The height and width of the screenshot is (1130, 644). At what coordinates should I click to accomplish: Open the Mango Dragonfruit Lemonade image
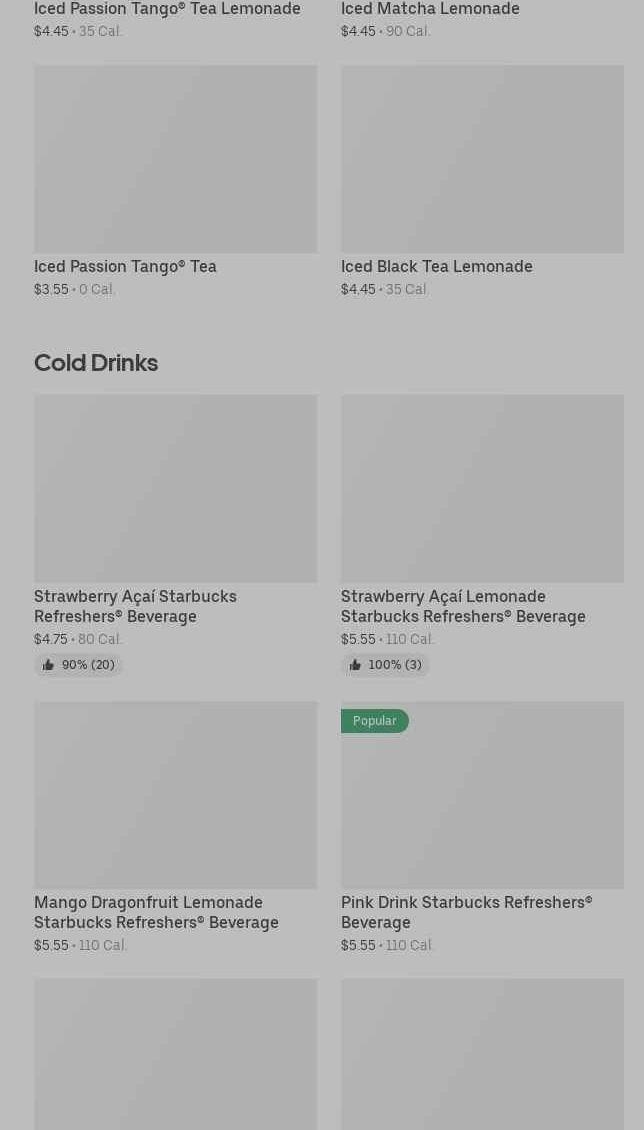pos(175,795)
